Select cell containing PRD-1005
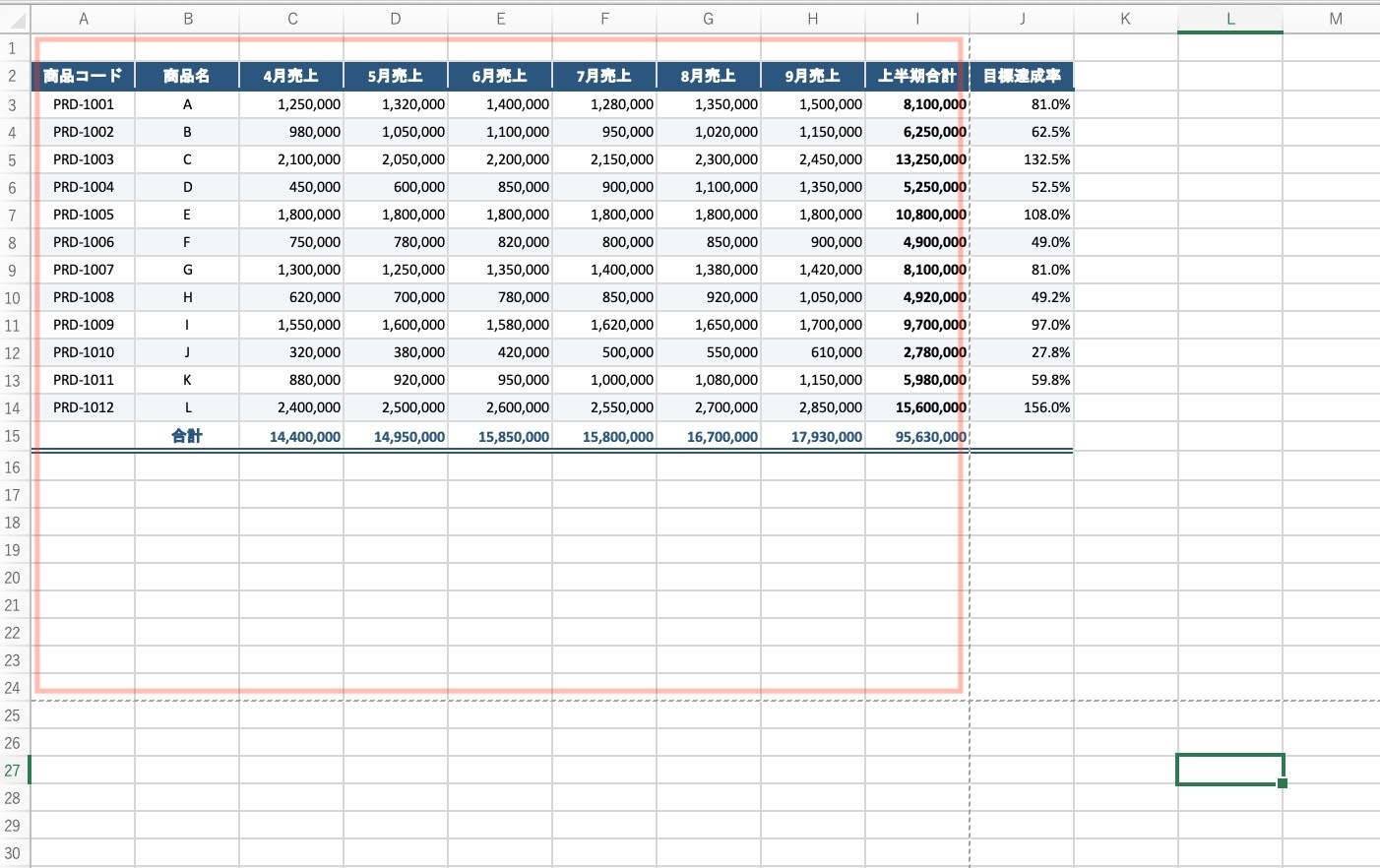This screenshot has width=1380, height=868. click(x=84, y=215)
